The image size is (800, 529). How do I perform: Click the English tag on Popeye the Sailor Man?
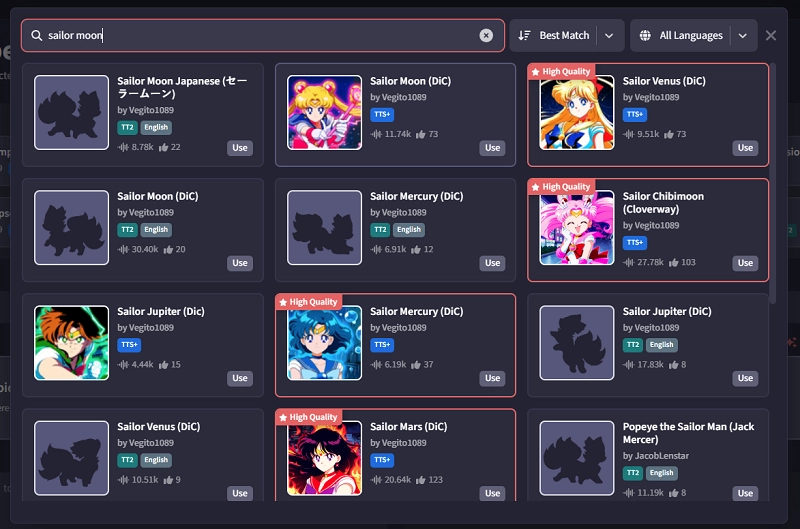tap(661, 473)
